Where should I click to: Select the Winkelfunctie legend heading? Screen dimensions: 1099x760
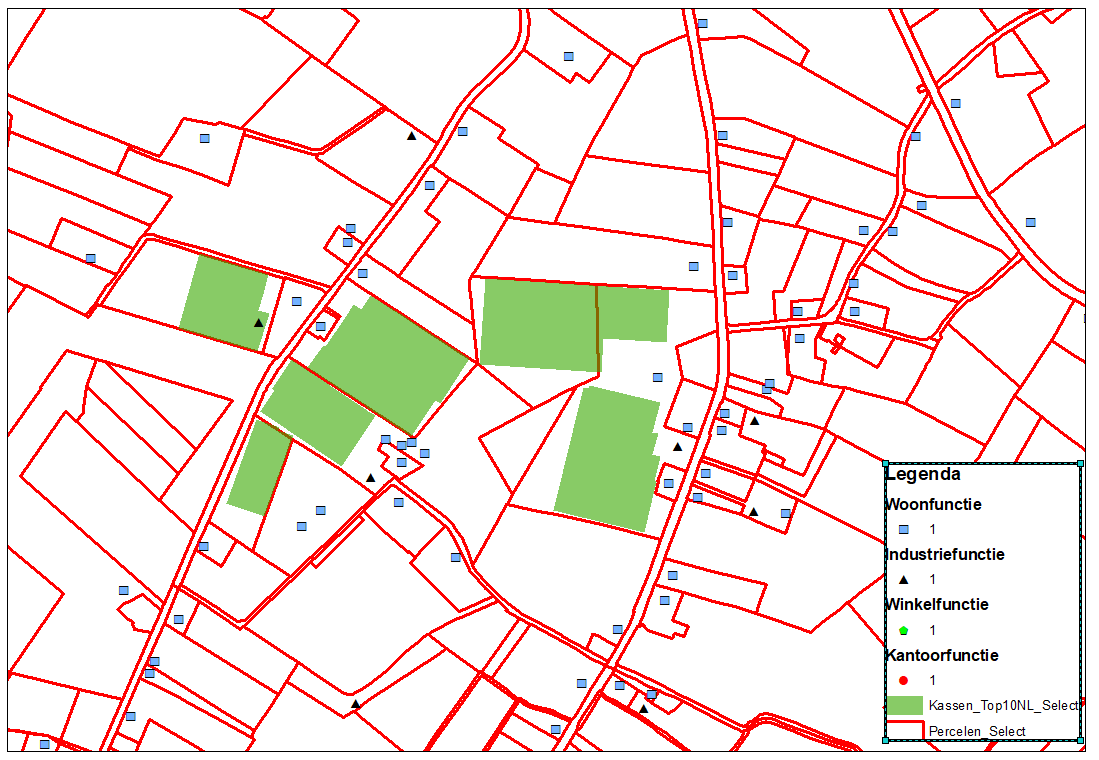(x=937, y=605)
